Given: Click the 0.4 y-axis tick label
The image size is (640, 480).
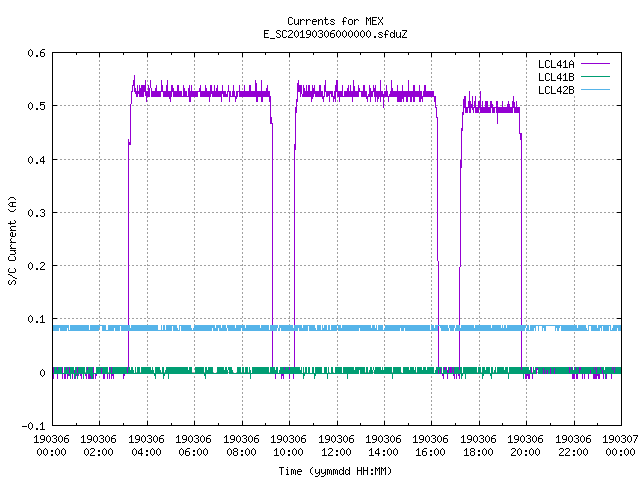Looking at the screenshot, I should click(x=36, y=160).
